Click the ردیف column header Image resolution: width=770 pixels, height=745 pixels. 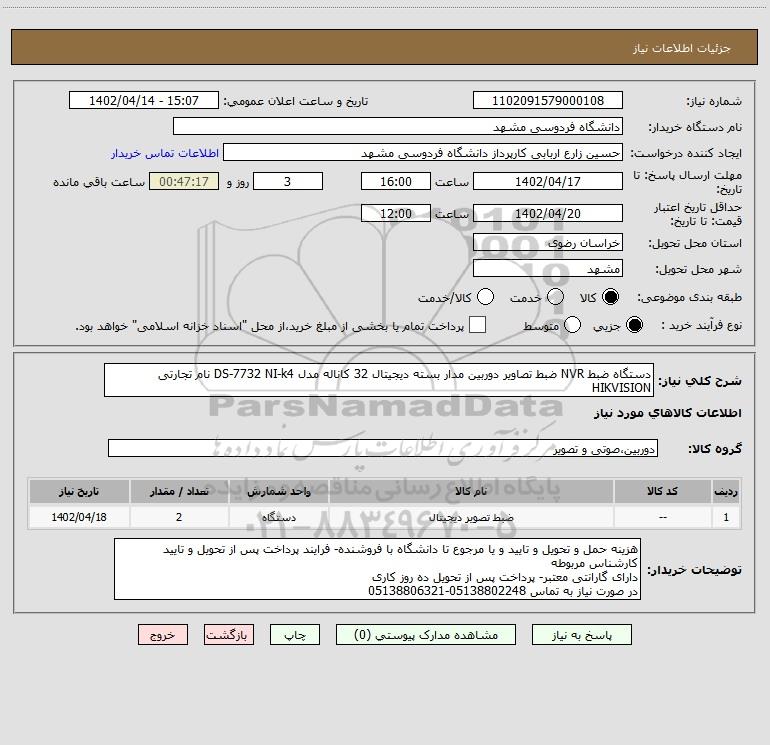[x=726, y=492]
